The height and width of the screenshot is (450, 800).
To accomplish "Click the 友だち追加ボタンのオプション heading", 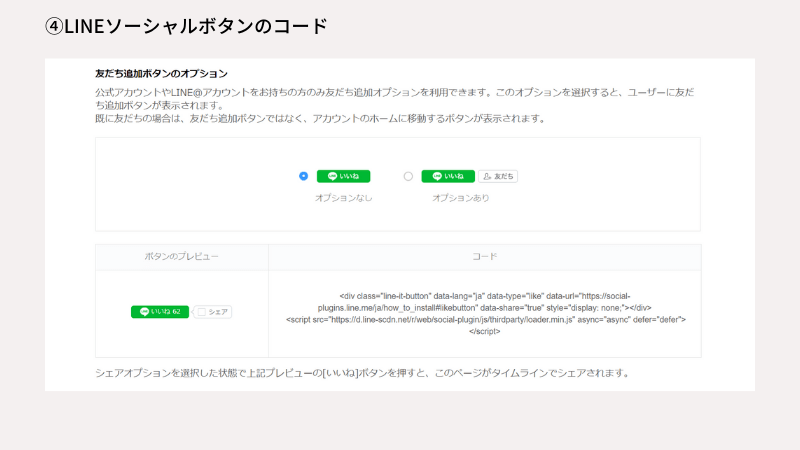I will click(161, 73).
